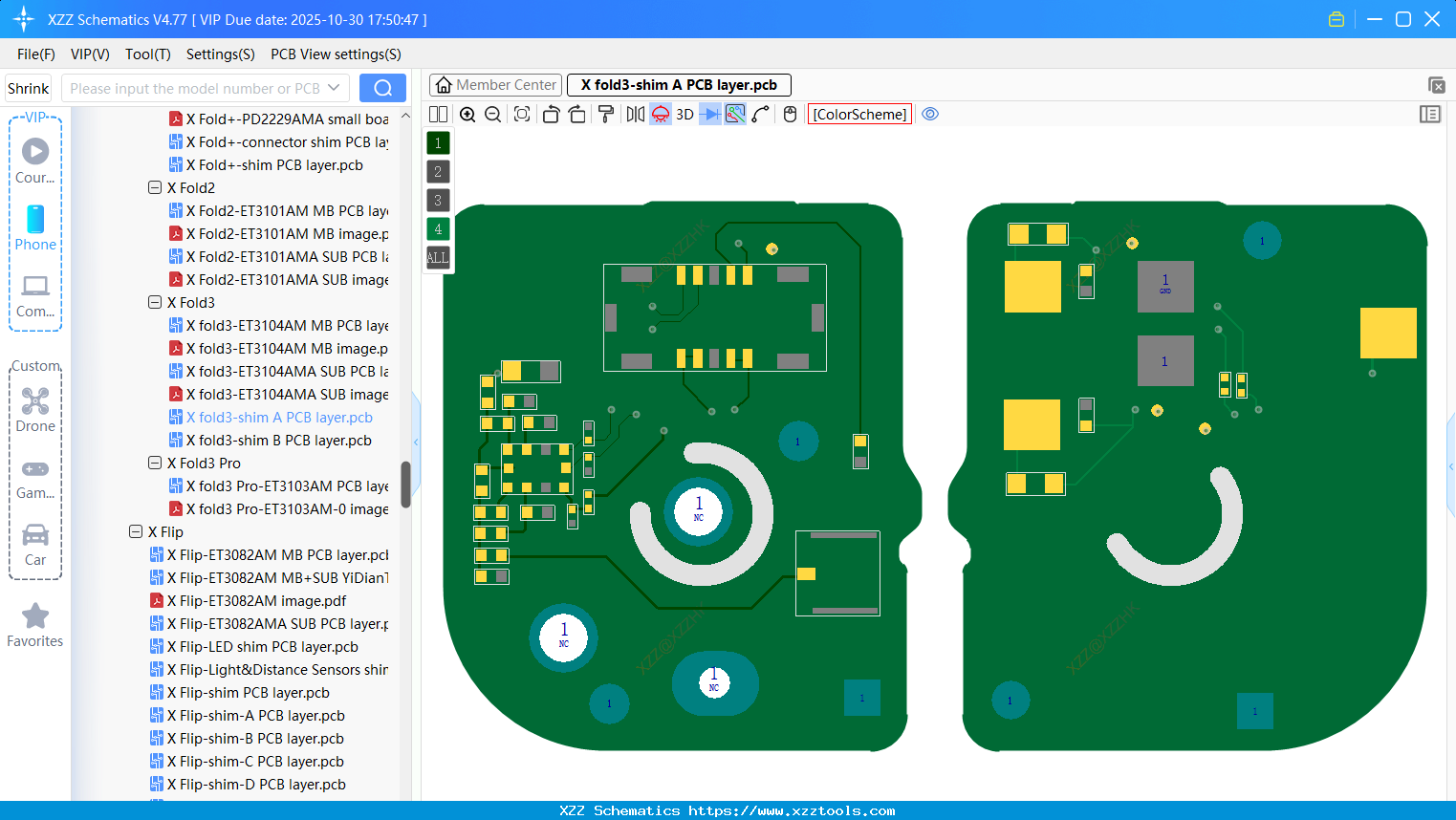Toggle the red lamp highlight mode
This screenshot has width=1456, height=820.
(x=659, y=114)
